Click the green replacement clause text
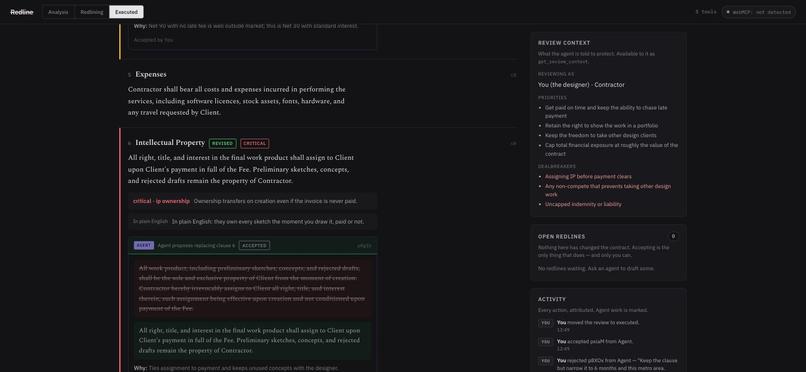Image resolution: width=806 pixels, height=372 pixels. (x=252, y=340)
